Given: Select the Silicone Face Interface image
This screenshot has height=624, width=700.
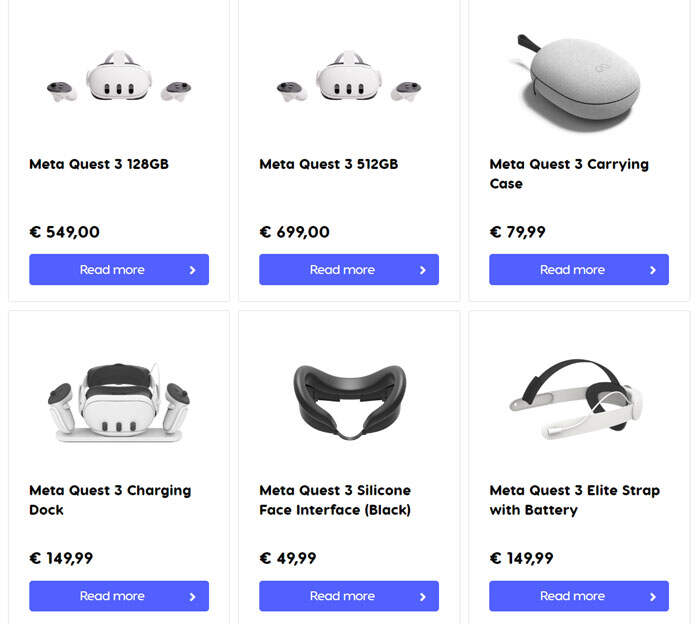Looking at the screenshot, I should pos(349,400).
